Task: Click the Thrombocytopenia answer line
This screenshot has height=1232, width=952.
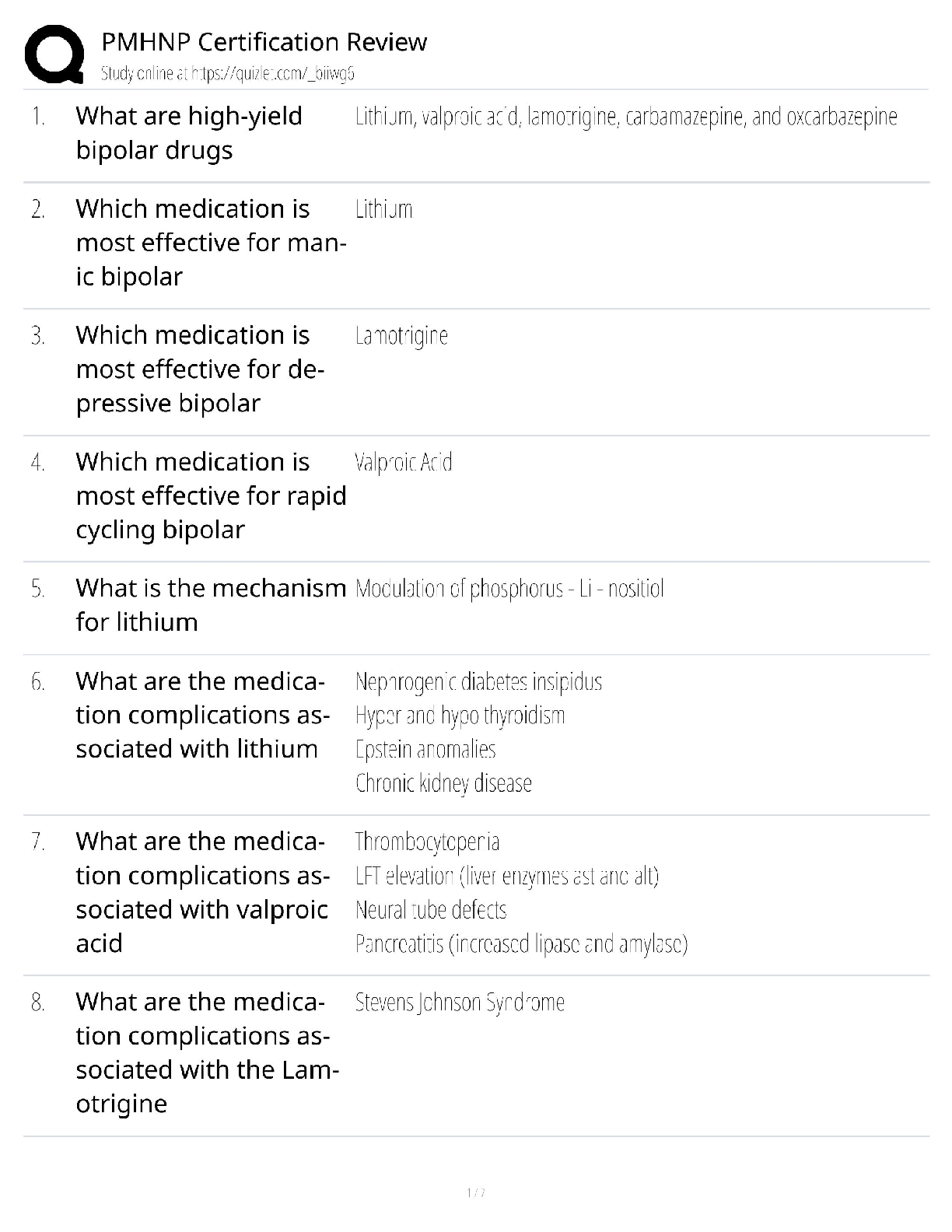Action: (427, 842)
